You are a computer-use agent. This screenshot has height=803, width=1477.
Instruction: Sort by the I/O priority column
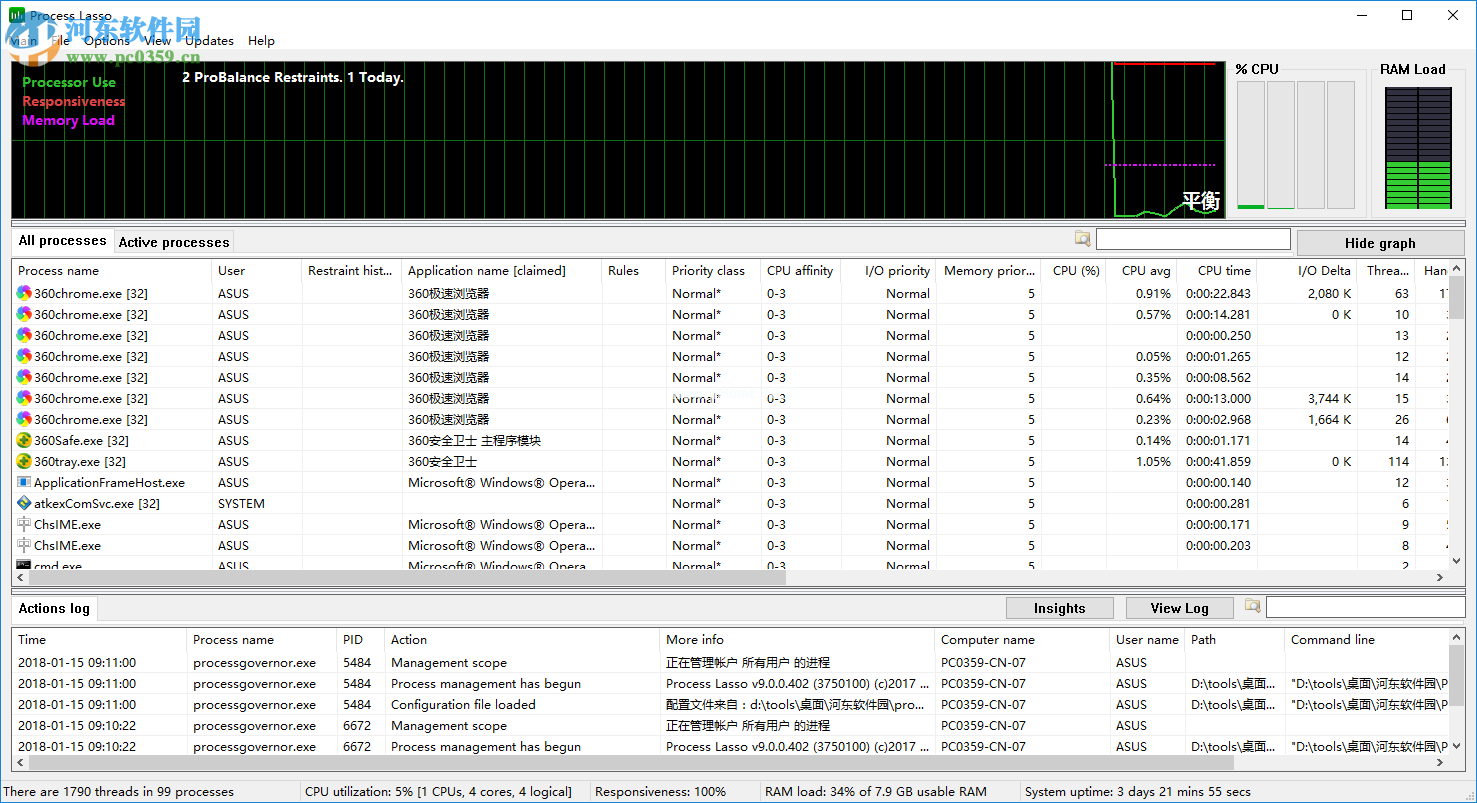click(887, 271)
